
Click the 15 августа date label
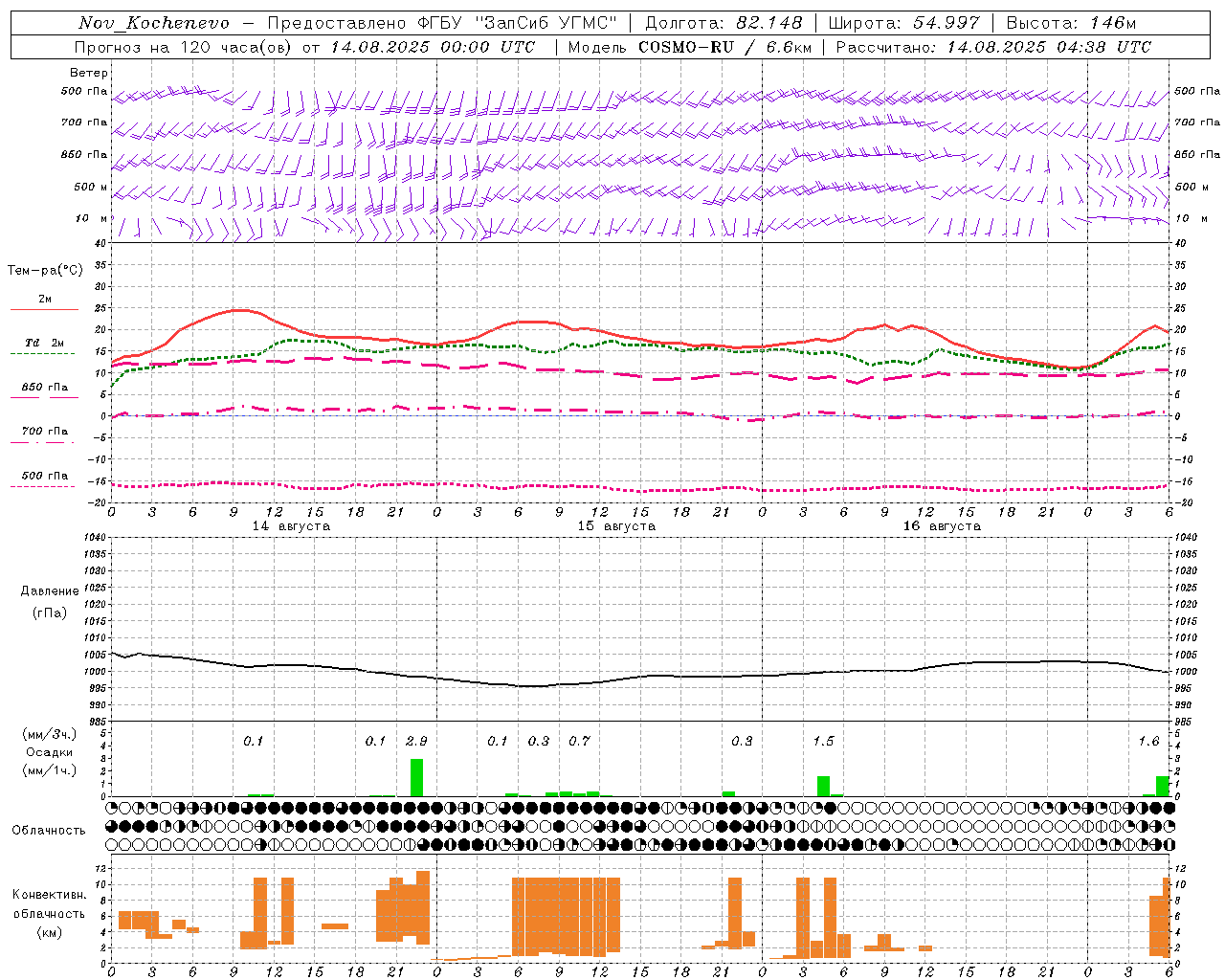point(616,526)
